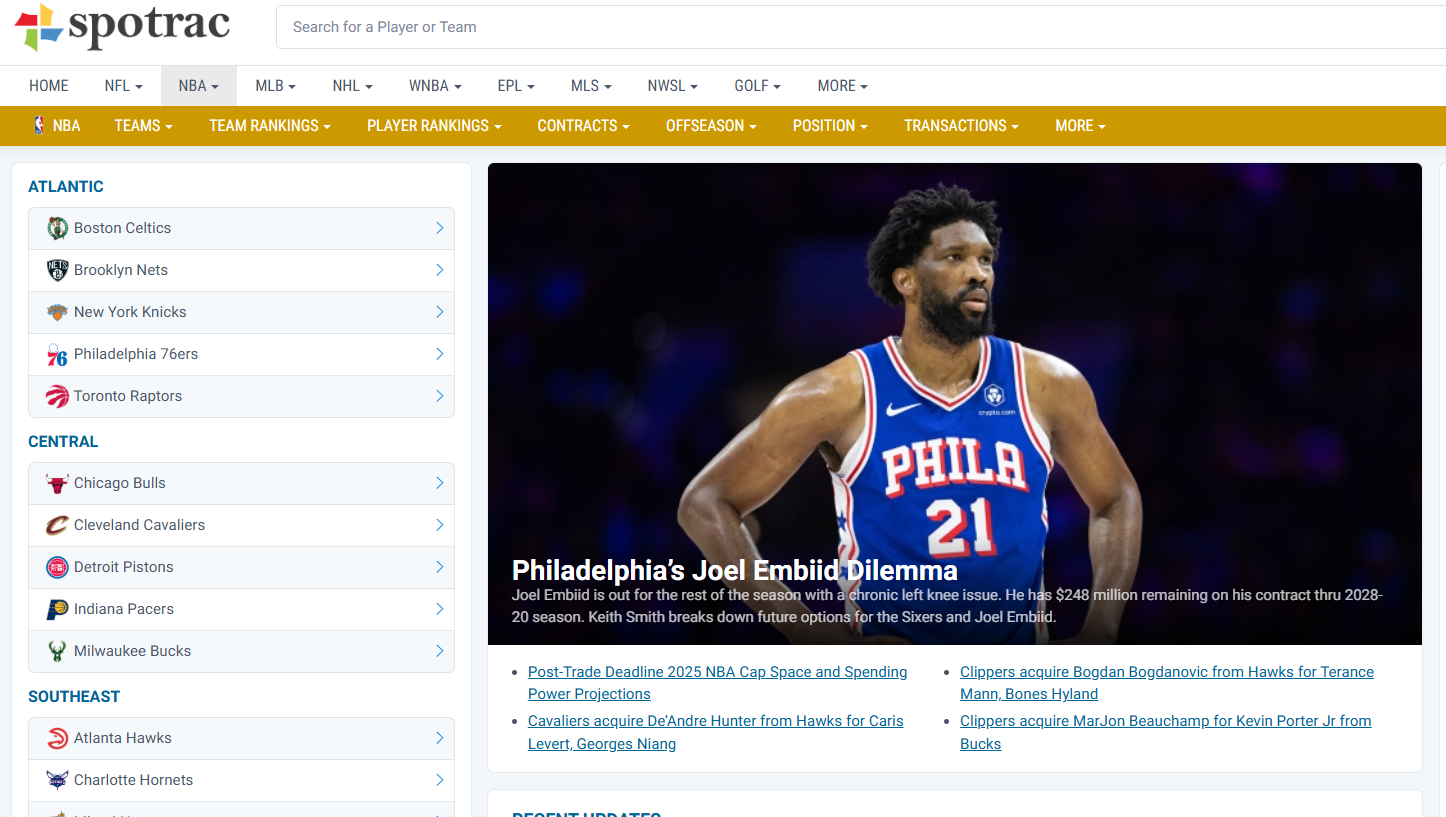Viewport: 1446px width, 817px height.
Task: Click the Philadelphia 76ers team logo
Action: (57, 355)
